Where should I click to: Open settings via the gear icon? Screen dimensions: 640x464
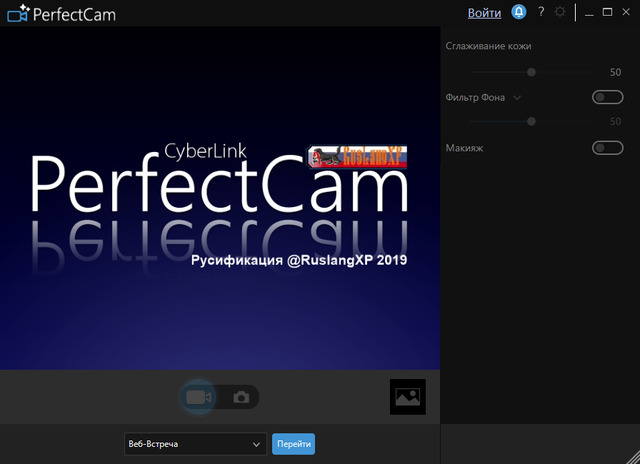560,12
